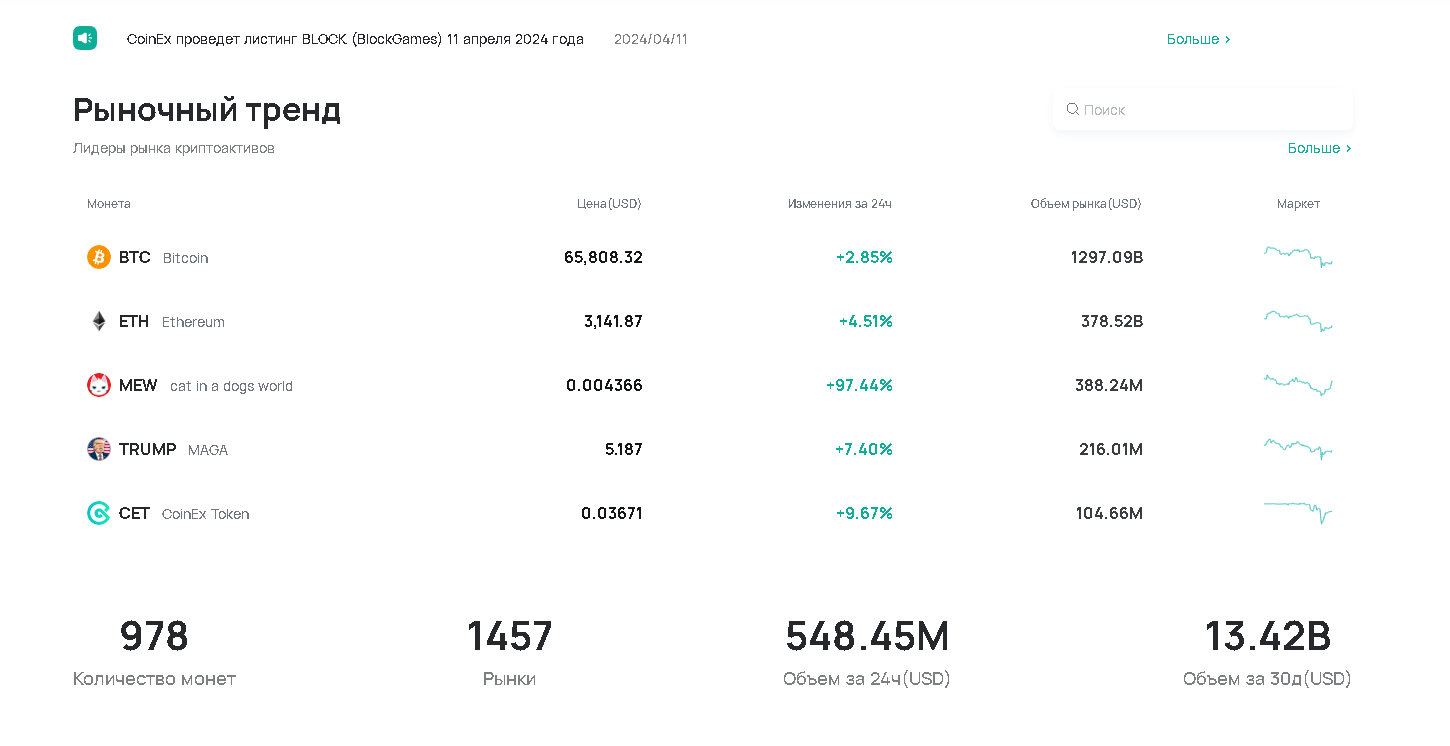The image size is (1450, 746).
Task: Click the TRUMP MAGA coin icon
Action: click(98, 449)
